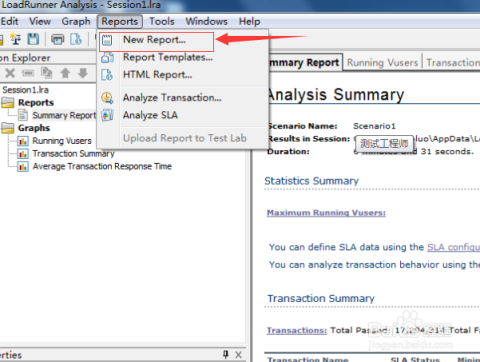
Task: Select Running Vusers graph in the tree
Action: [62, 141]
